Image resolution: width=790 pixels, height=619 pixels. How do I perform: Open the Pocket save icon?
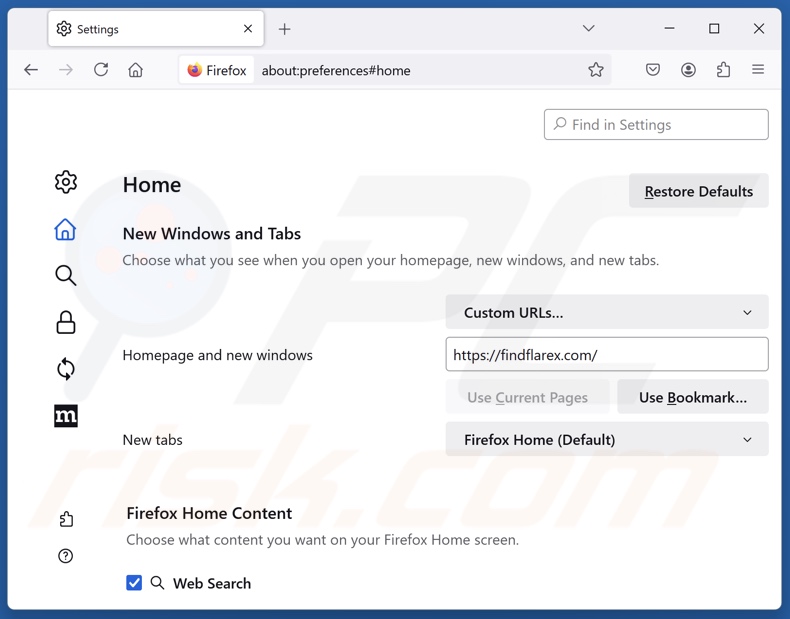tap(653, 70)
